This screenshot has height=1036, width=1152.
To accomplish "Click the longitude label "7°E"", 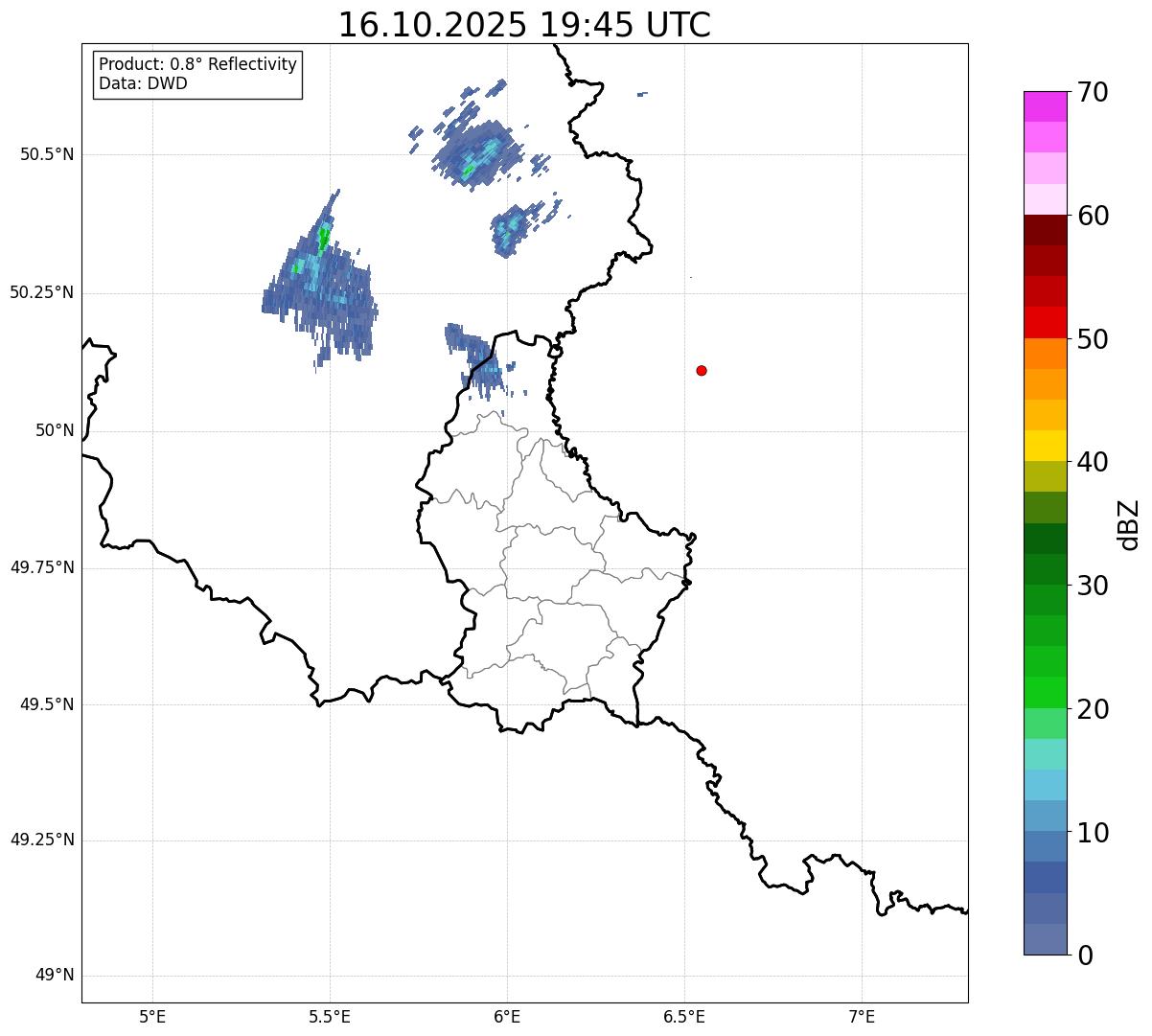I will [862, 1017].
